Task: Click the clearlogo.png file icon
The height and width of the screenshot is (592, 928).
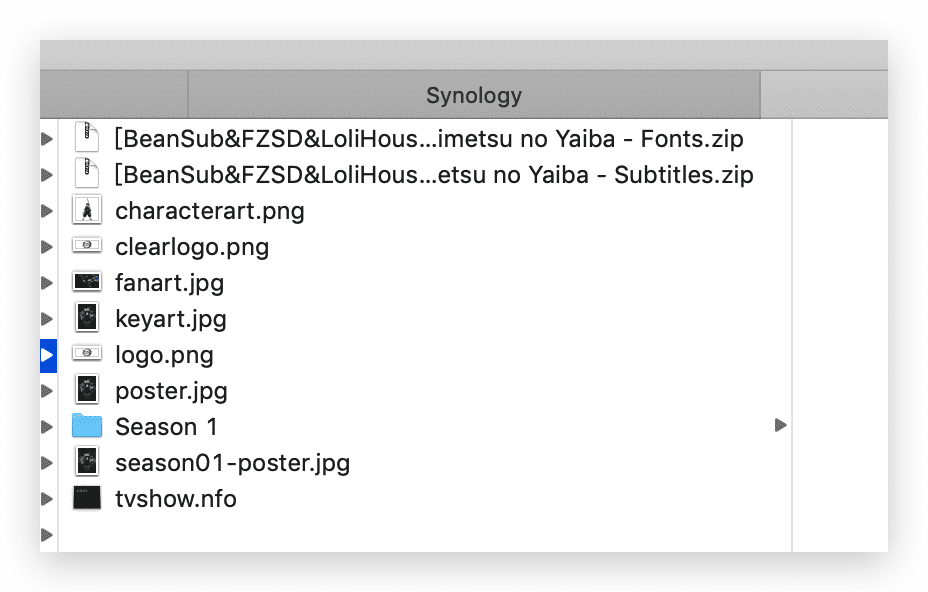Action: 87,245
